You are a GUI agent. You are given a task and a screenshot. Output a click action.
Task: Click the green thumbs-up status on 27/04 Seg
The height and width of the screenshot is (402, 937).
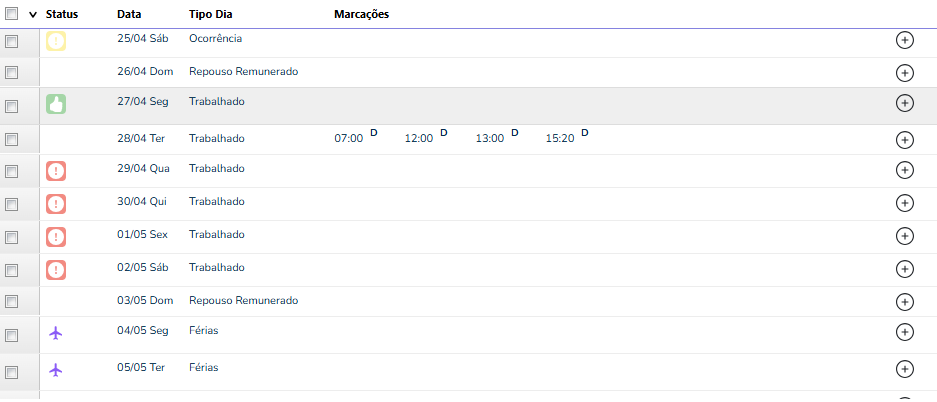pos(56,104)
